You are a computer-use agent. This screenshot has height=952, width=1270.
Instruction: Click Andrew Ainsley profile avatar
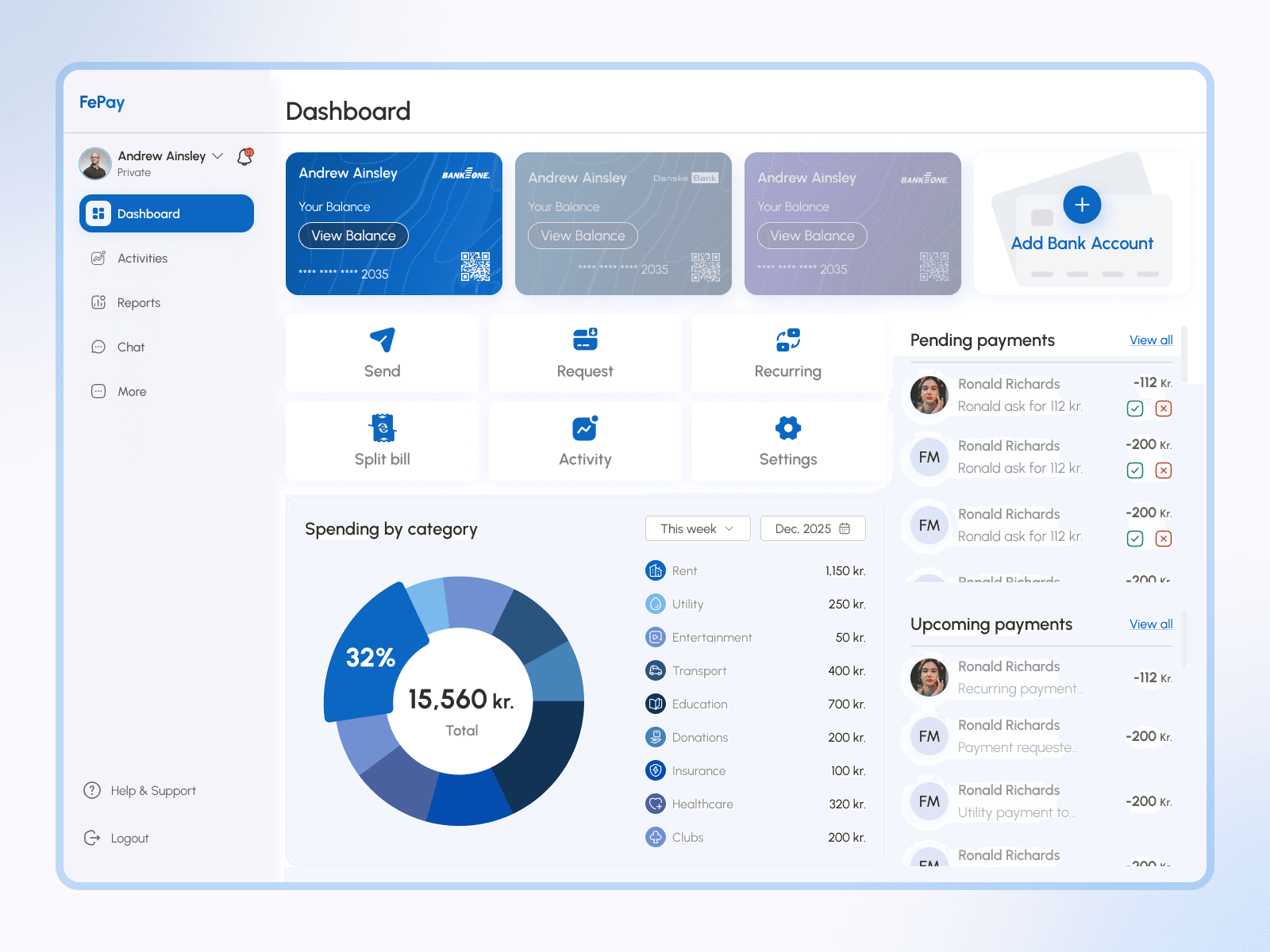[95, 163]
